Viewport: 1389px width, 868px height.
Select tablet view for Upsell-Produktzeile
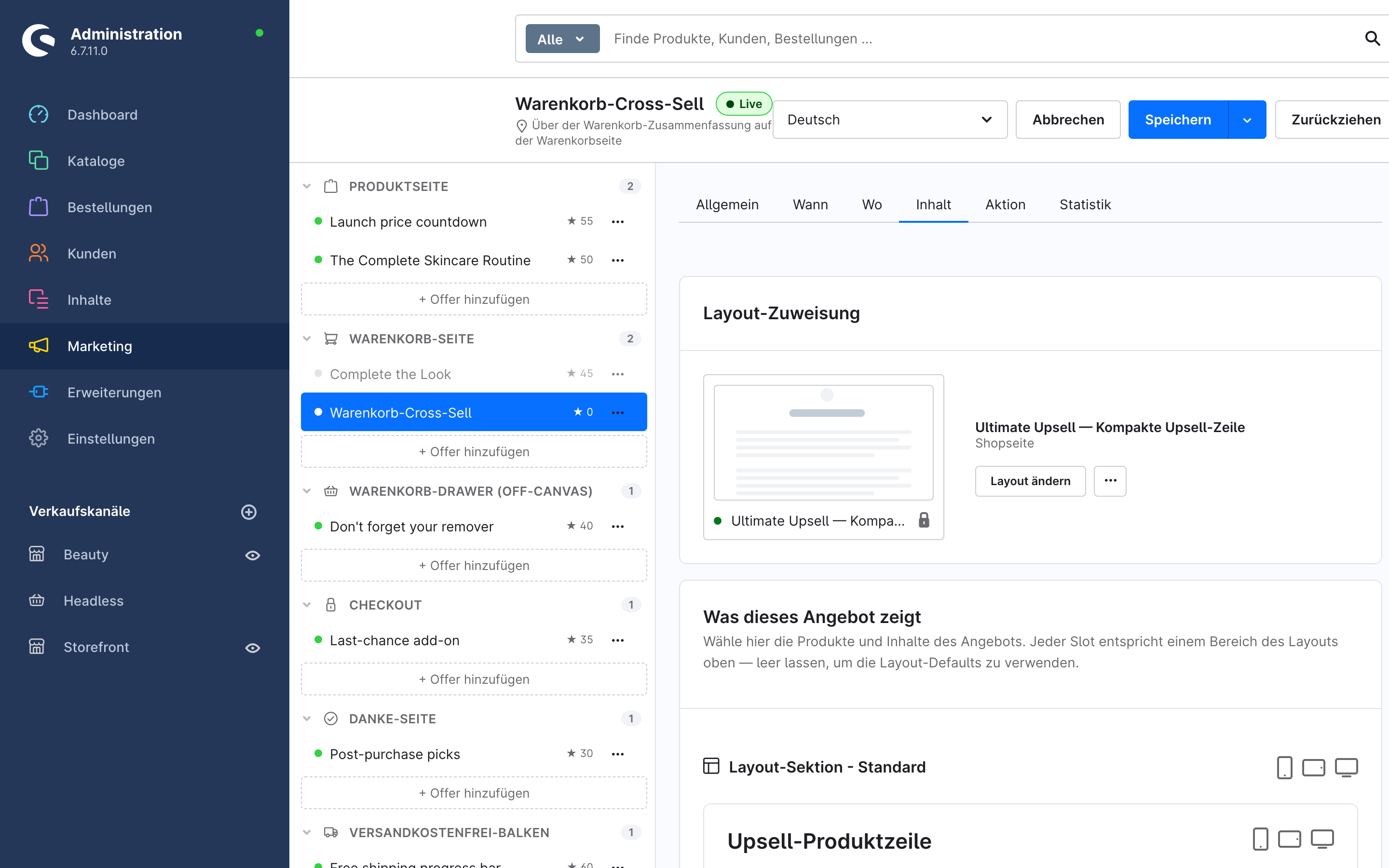1289,839
